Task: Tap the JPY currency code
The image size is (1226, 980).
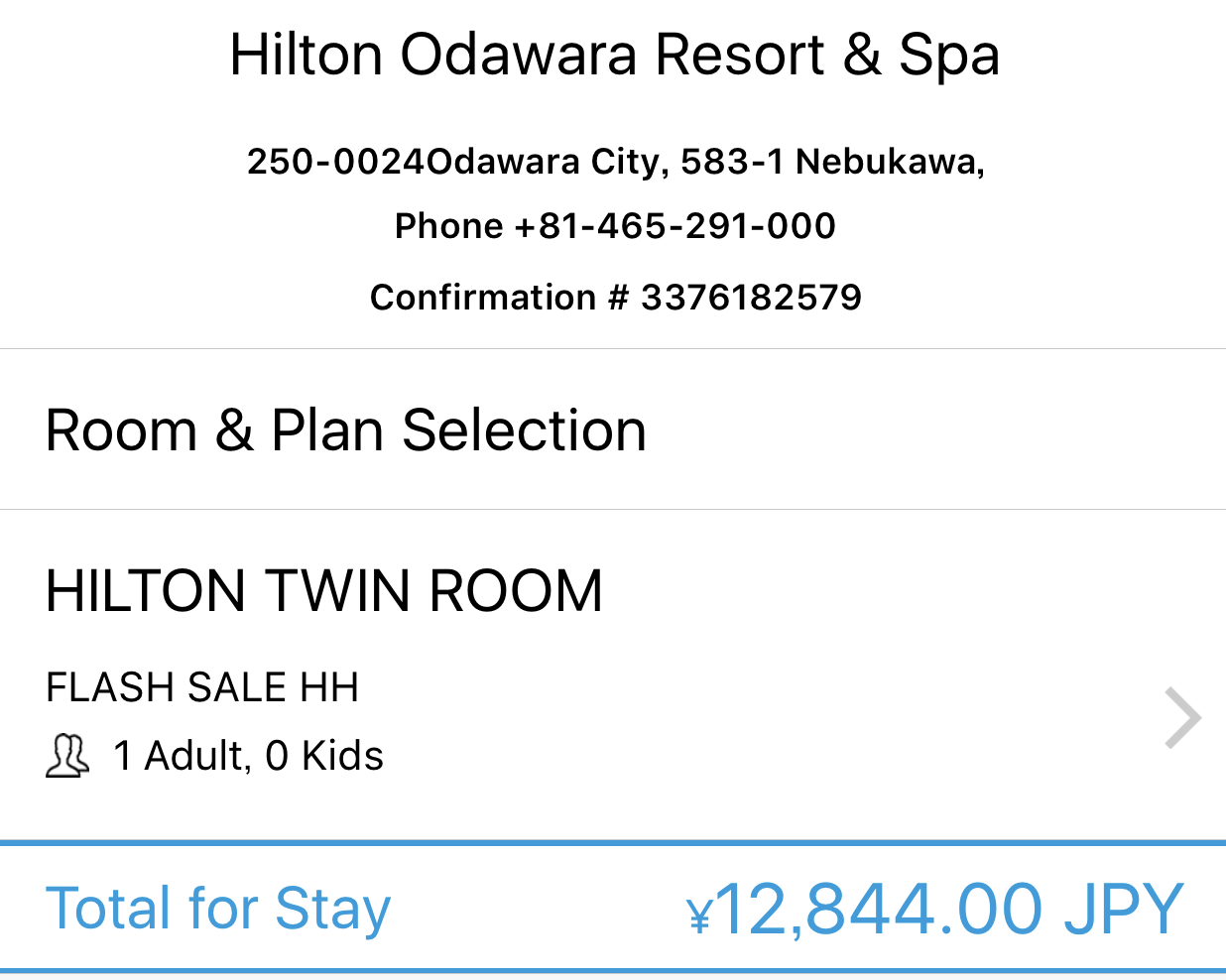Action: (1124, 909)
